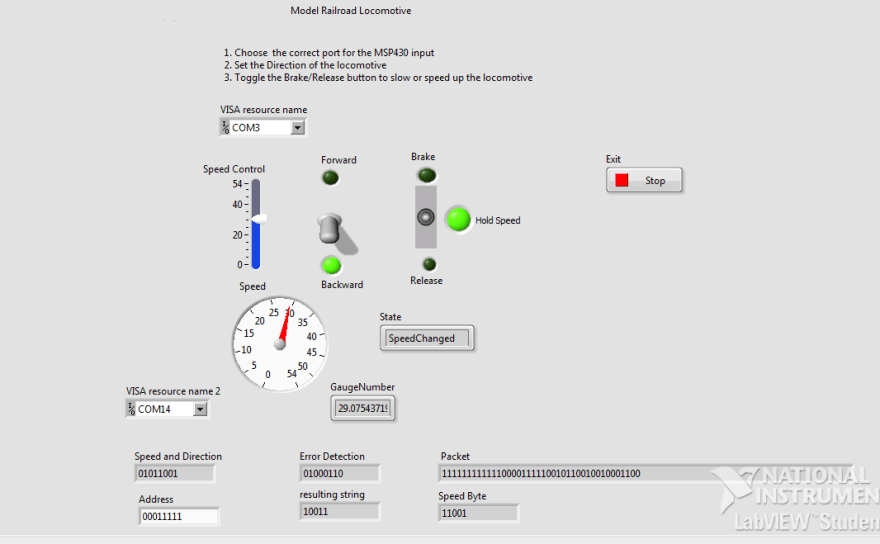Select the GaugeNumber value field
This screenshot has height=544, width=880.
(364, 408)
